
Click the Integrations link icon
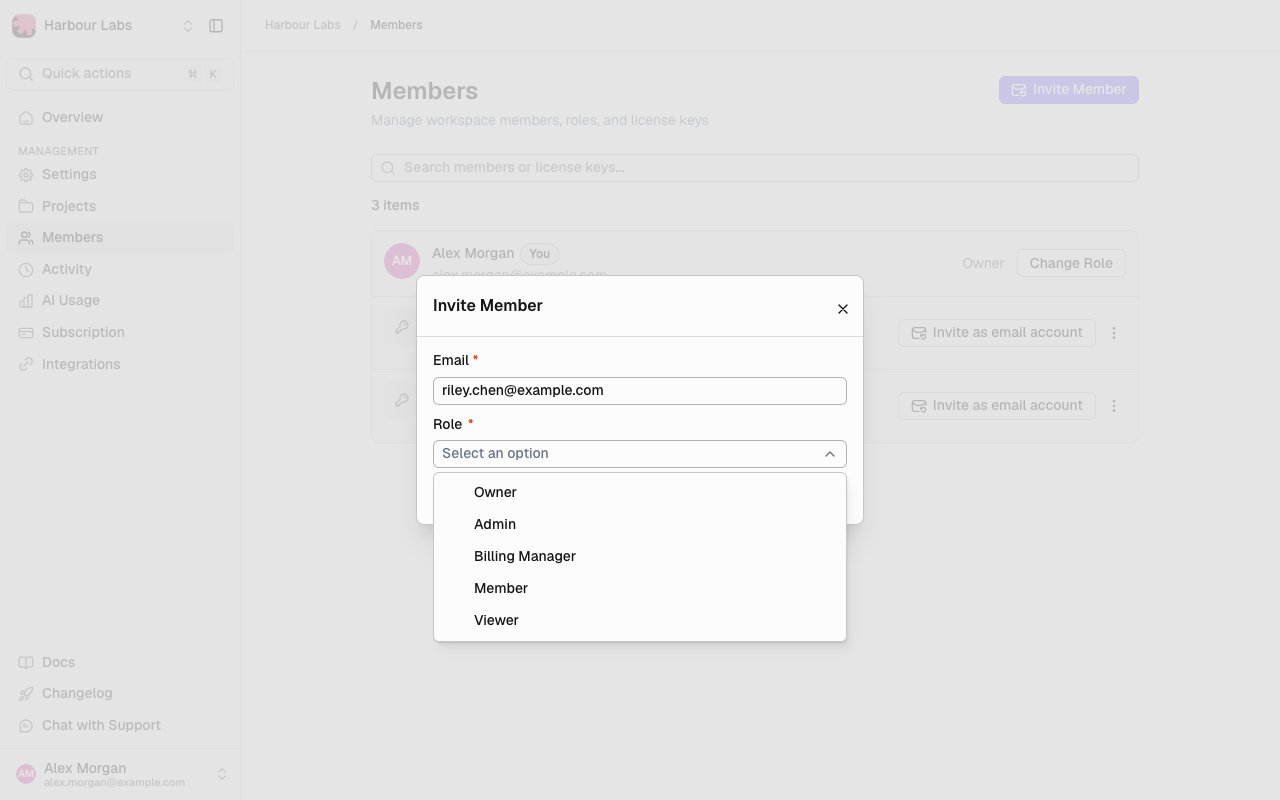[26, 364]
